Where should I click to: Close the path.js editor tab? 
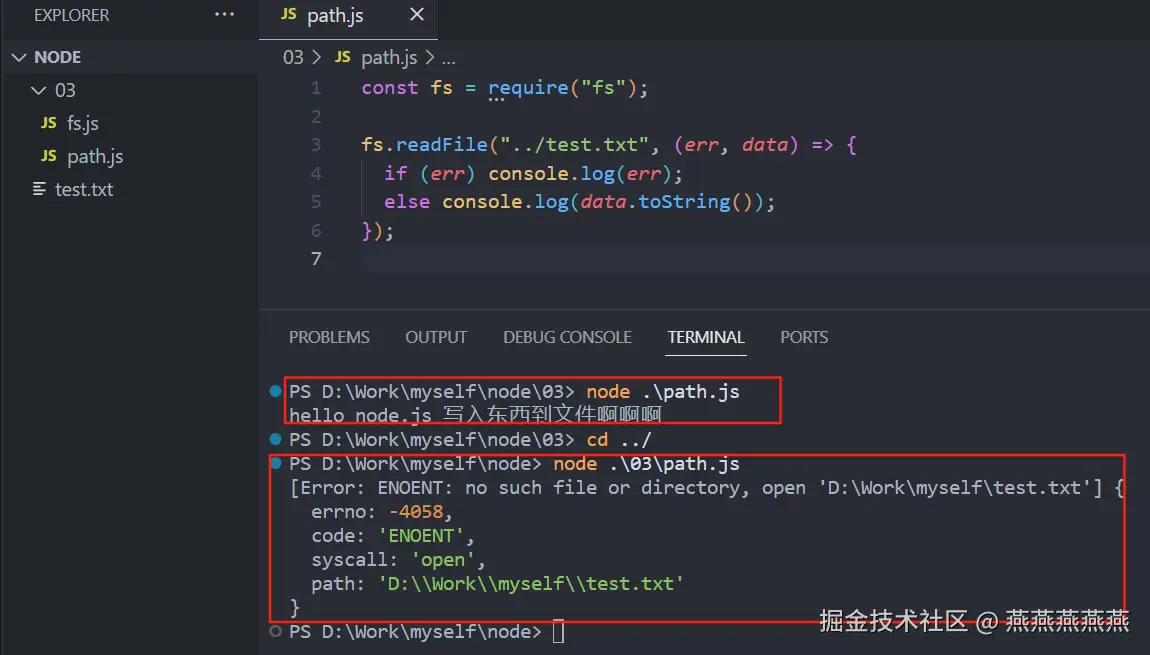[417, 15]
